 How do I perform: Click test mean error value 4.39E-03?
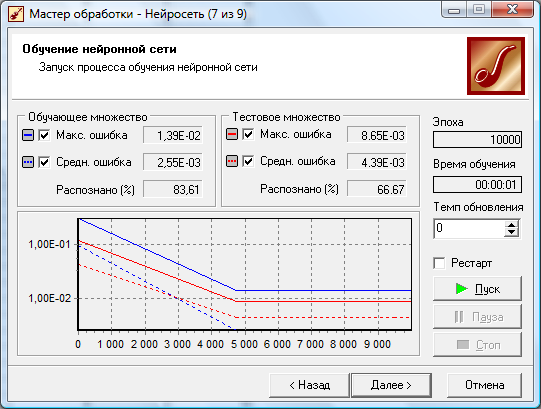(x=377, y=162)
